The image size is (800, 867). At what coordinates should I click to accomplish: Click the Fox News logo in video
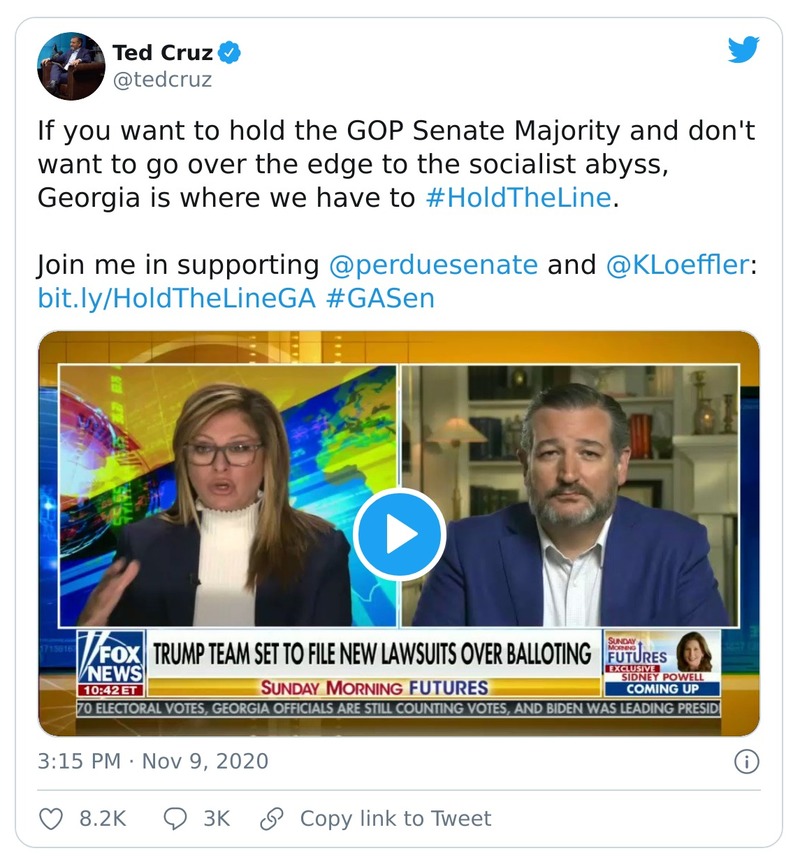pos(112,660)
